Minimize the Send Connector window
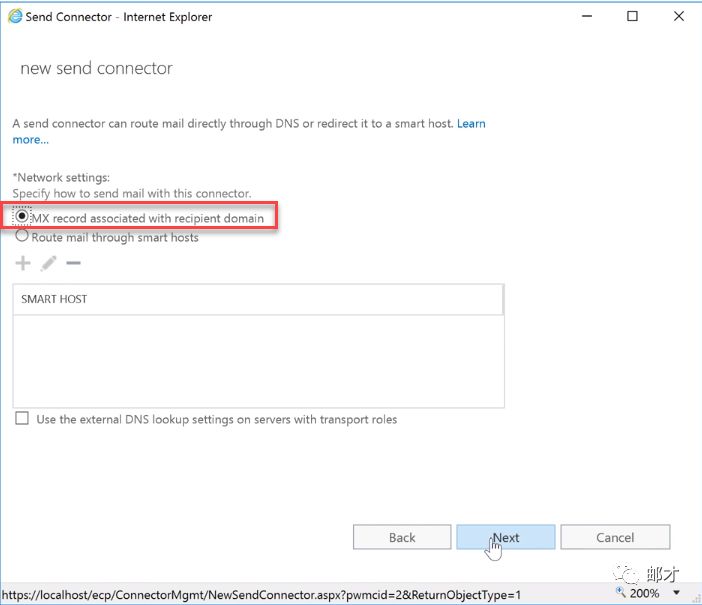The height and width of the screenshot is (605, 702). pos(585,17)
